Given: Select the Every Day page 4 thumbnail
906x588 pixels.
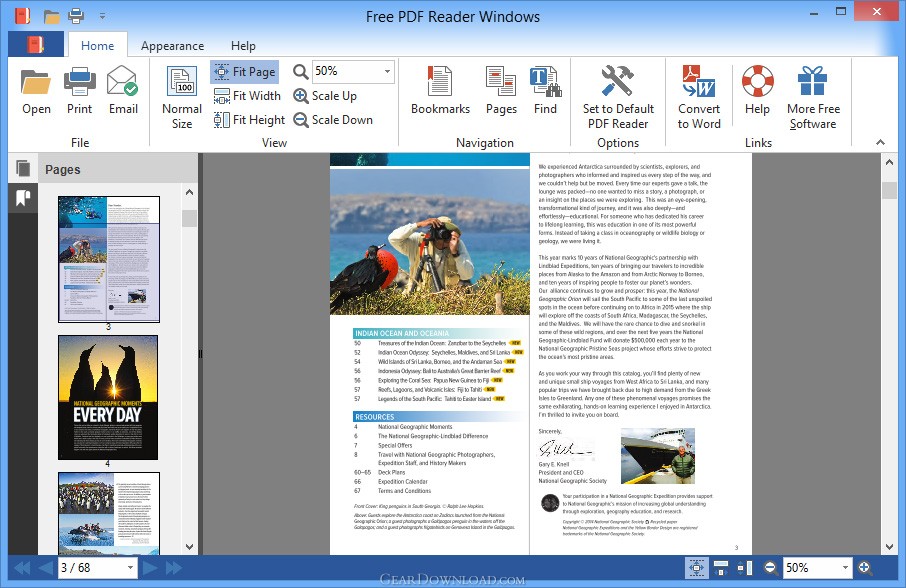Looking at the screenshot, I should [108, 397].
